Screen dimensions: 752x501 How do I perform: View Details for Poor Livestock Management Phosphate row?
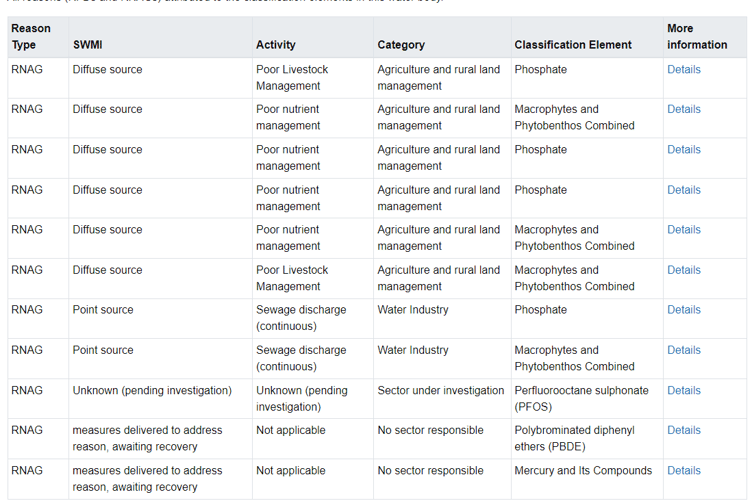pos(683,69)
